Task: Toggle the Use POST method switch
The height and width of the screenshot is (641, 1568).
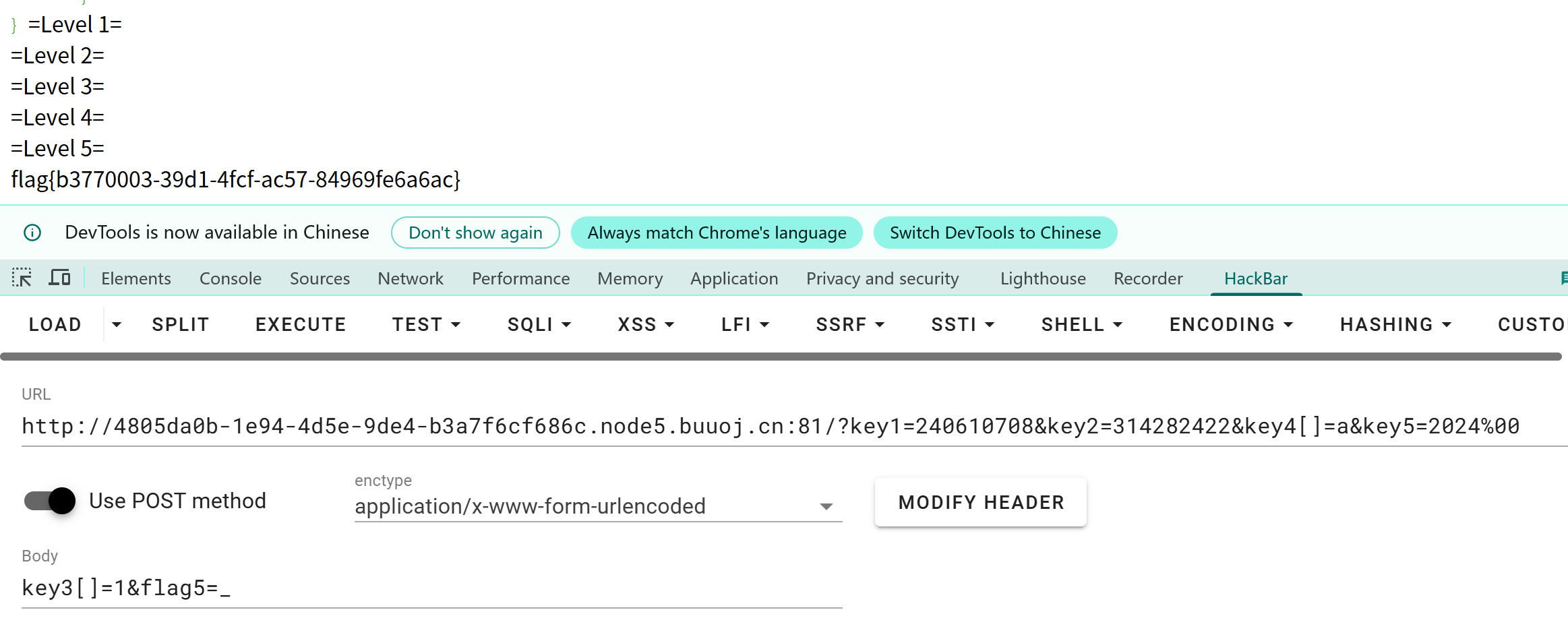Action: click(50, 501)
